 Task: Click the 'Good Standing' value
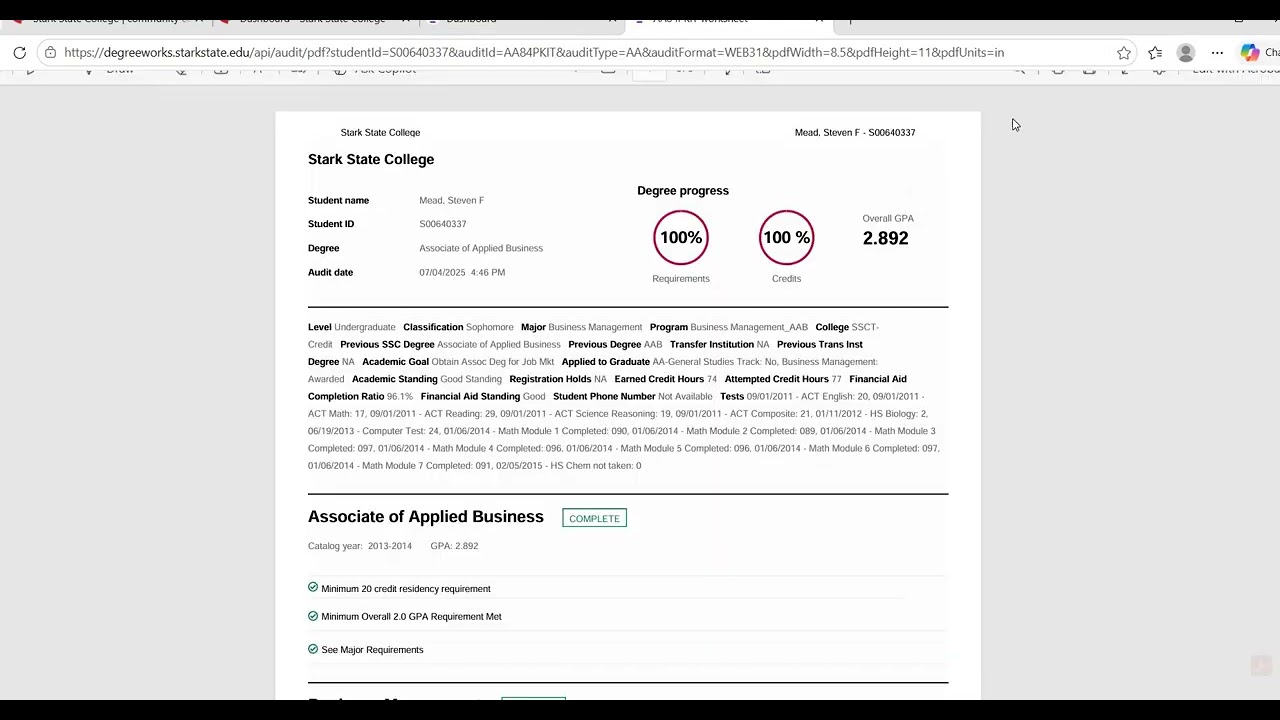(471, 379)
